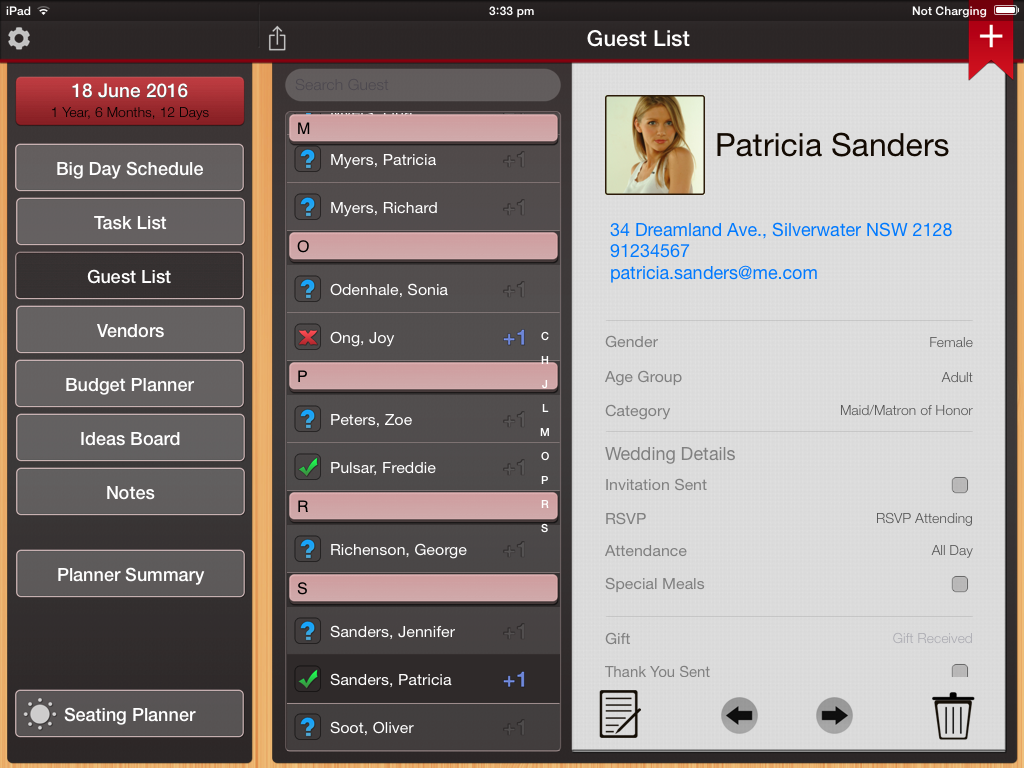Open settings gear icon
The width and height of the screenshot is (1024, 768).
(19, 39)
